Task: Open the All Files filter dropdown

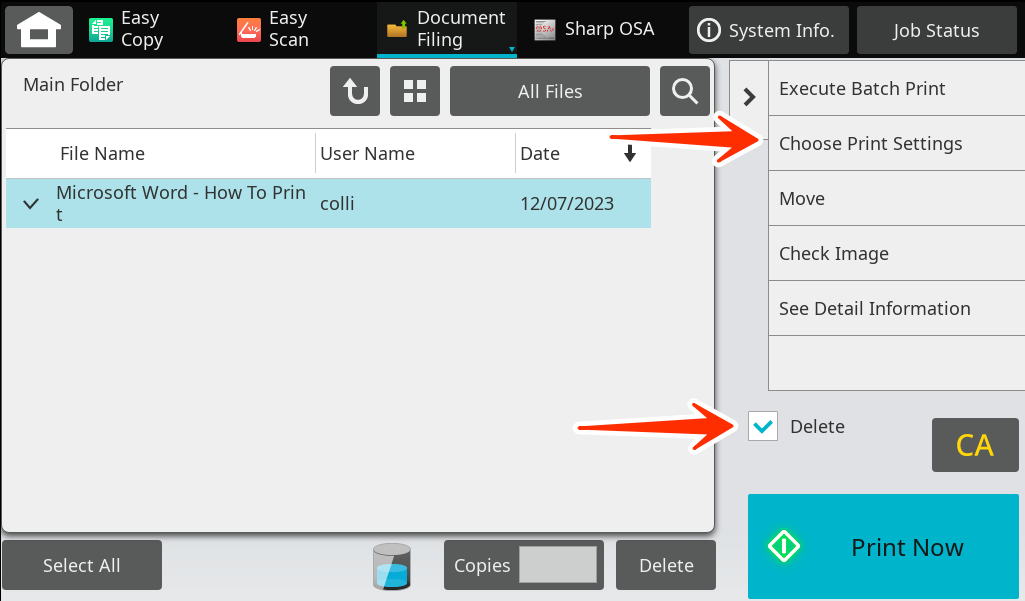Action: pos(549,91)
